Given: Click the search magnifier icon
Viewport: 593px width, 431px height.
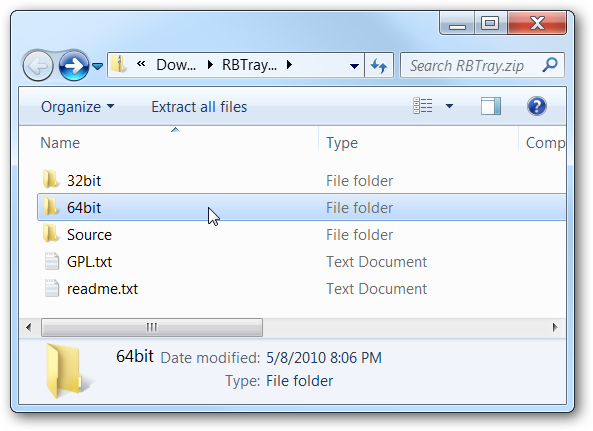Looking at the screenshot, I should click(550, 65).
